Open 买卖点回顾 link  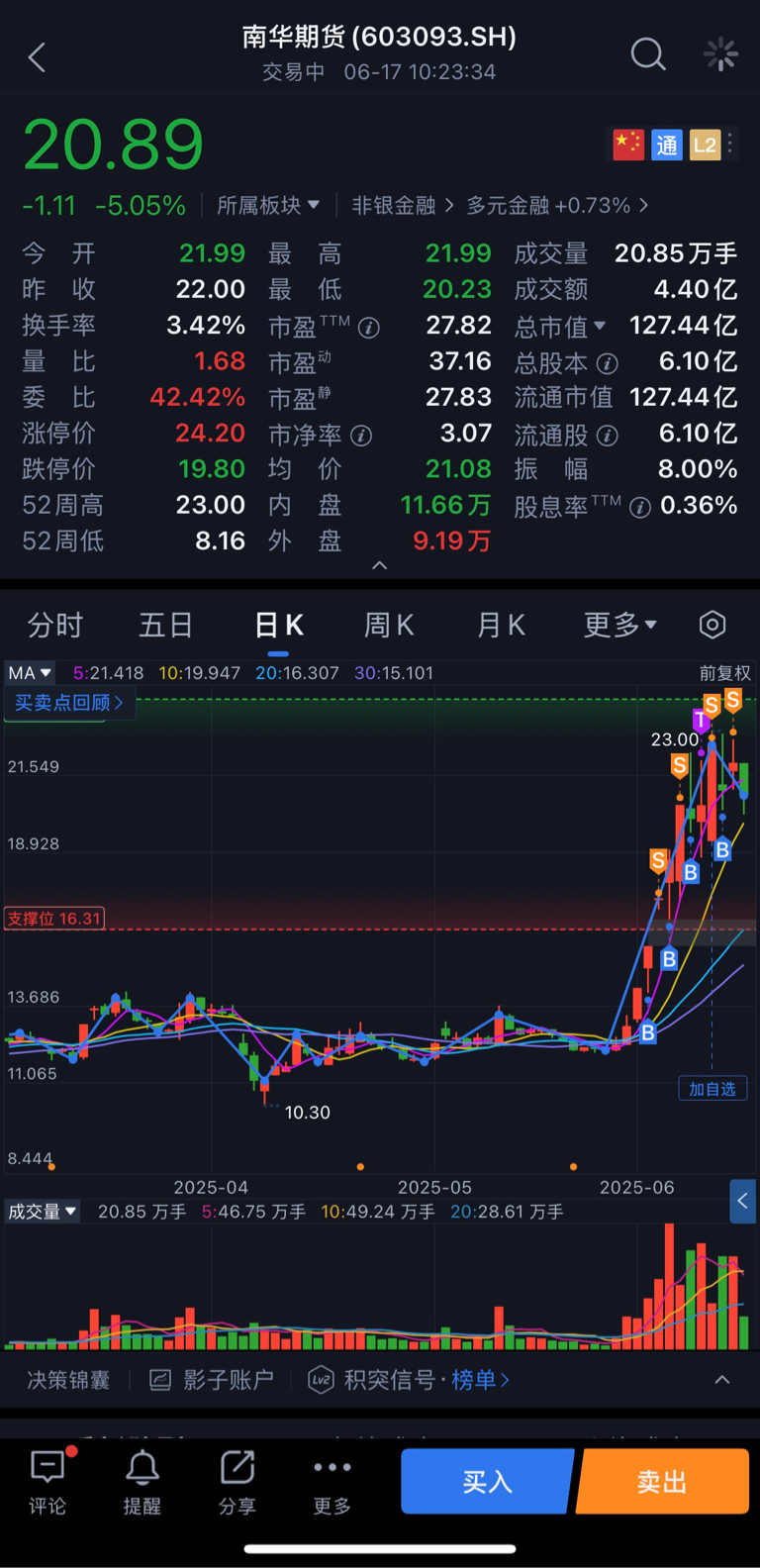pyautogui.click(x=69, y=703)
